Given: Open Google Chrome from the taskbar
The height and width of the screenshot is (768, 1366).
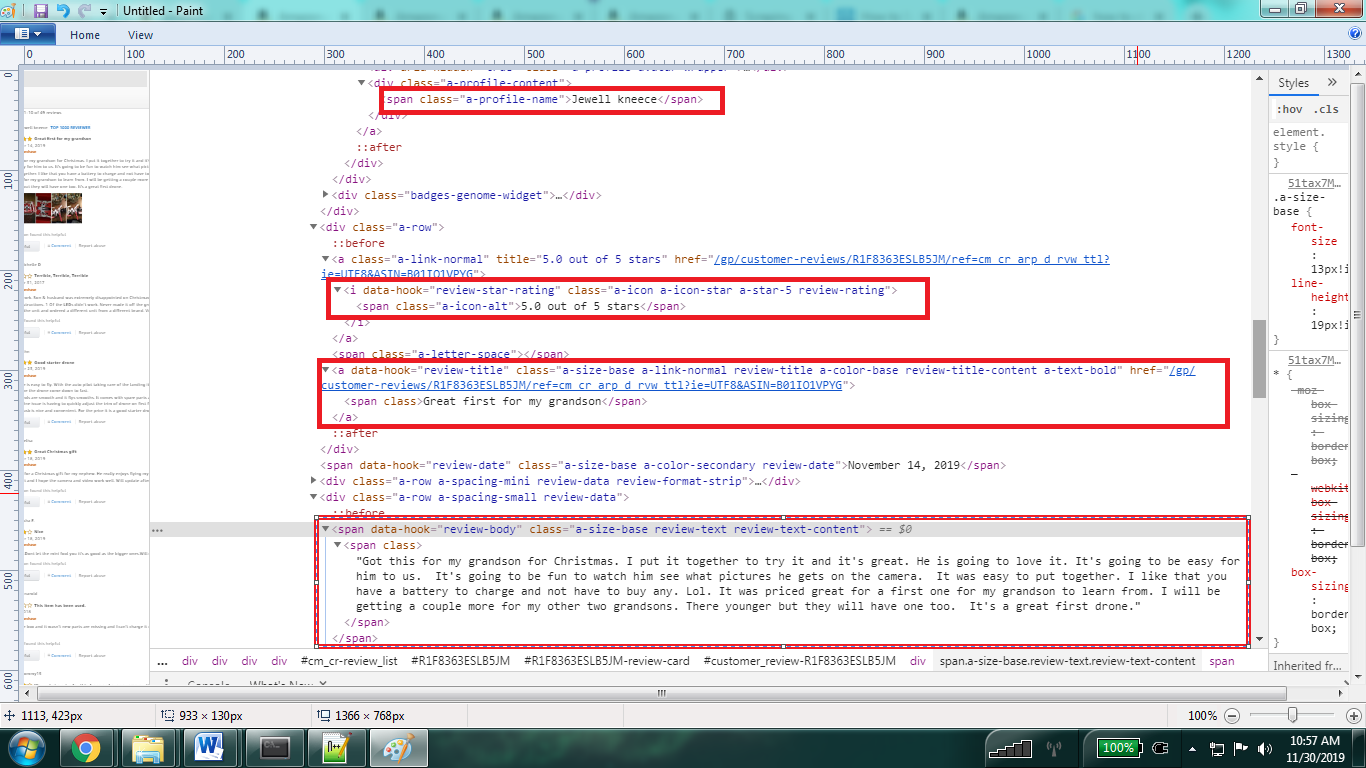Looking at the screenshot, I should click(86, 747).
